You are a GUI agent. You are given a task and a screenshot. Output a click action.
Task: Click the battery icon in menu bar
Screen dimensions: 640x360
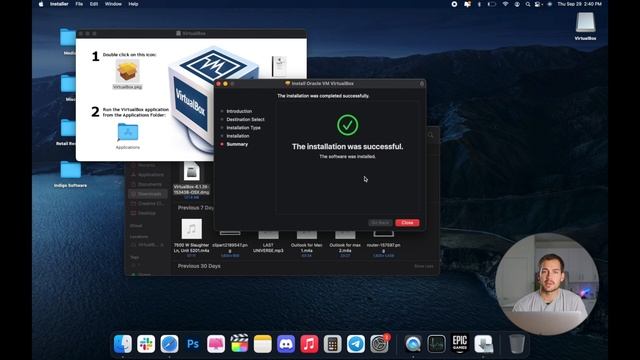492,4
